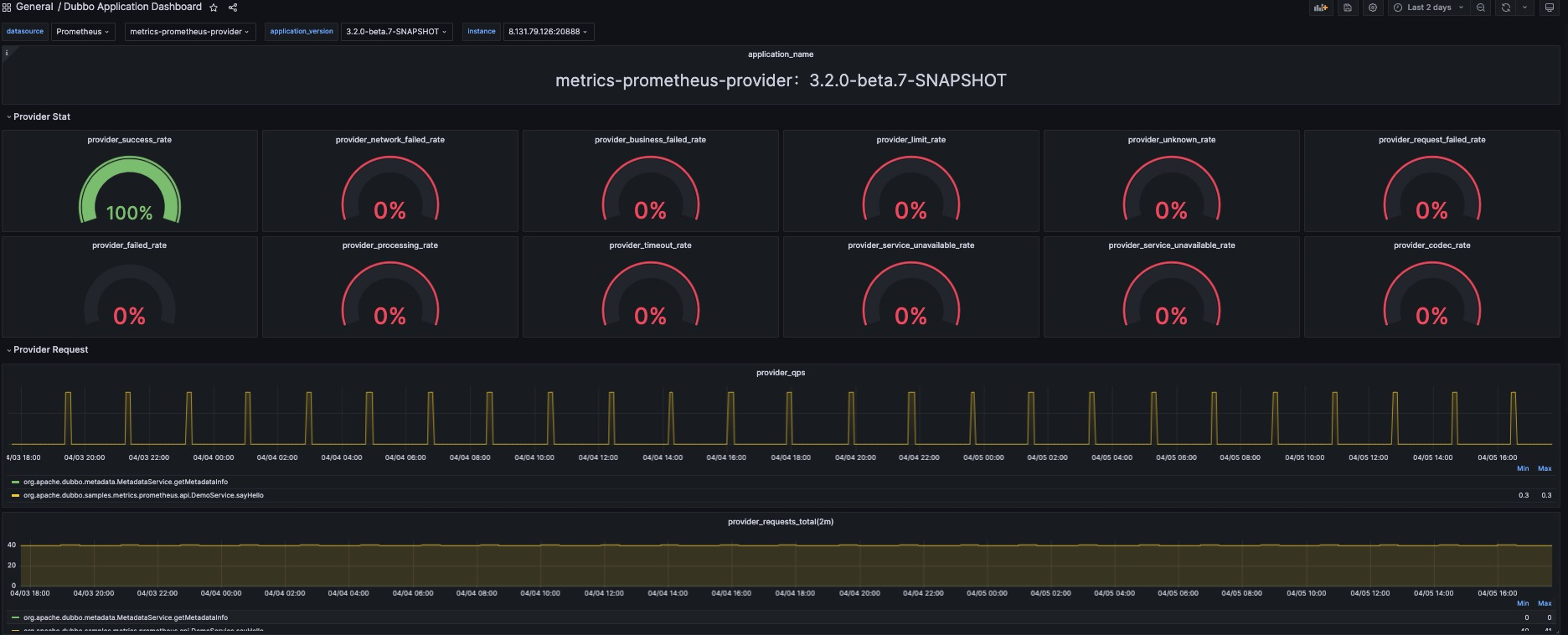Collapse the Provider Stat row
Image resolution: width=1568 pixels, height=635 pixels.
pos(41,116)
